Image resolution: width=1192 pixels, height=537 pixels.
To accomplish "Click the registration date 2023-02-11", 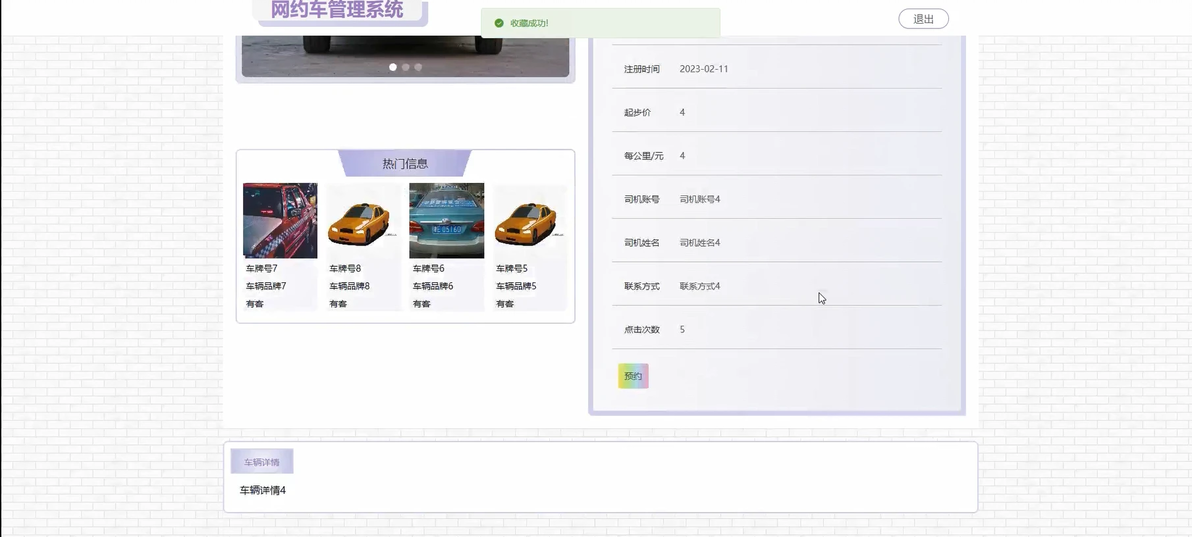I will tap(704, 68).
